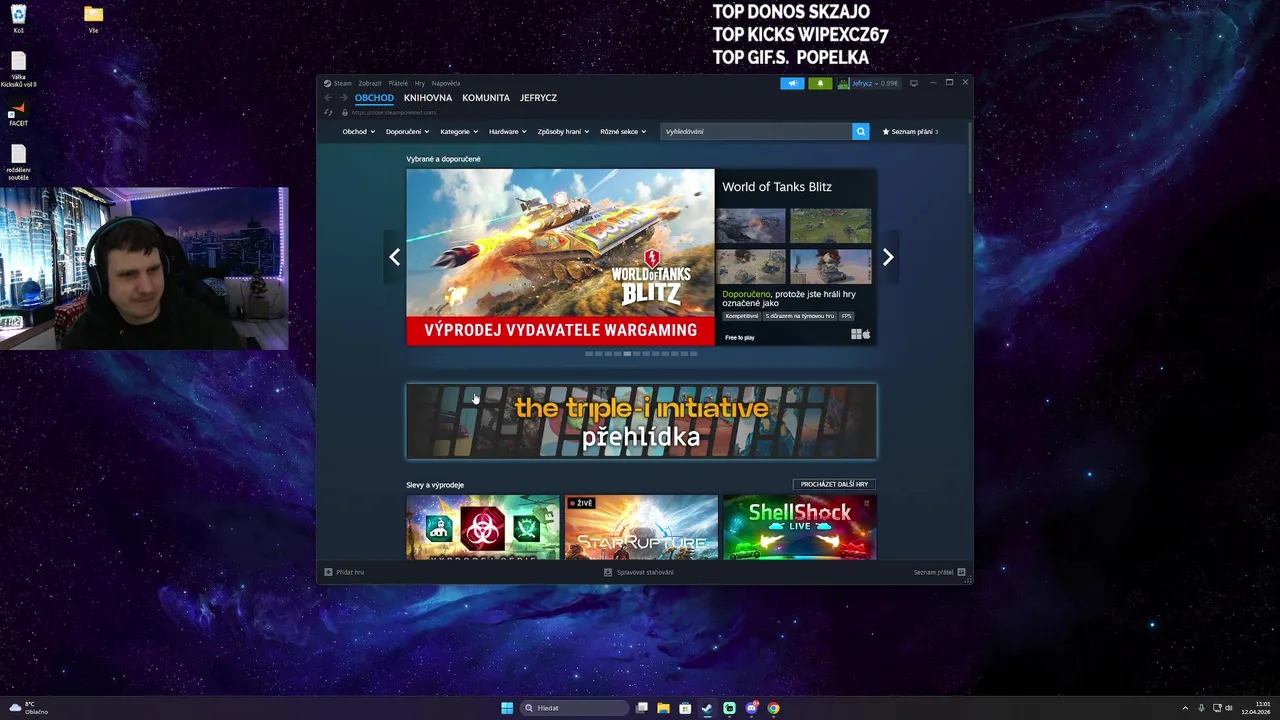The image size is (1280, 720).
Task: Open the Seznam přání wishlist
Action: 910,132
